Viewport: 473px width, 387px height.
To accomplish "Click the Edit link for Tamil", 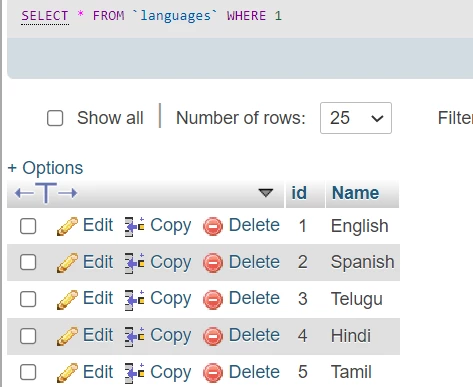I will (x=98, y=371).
